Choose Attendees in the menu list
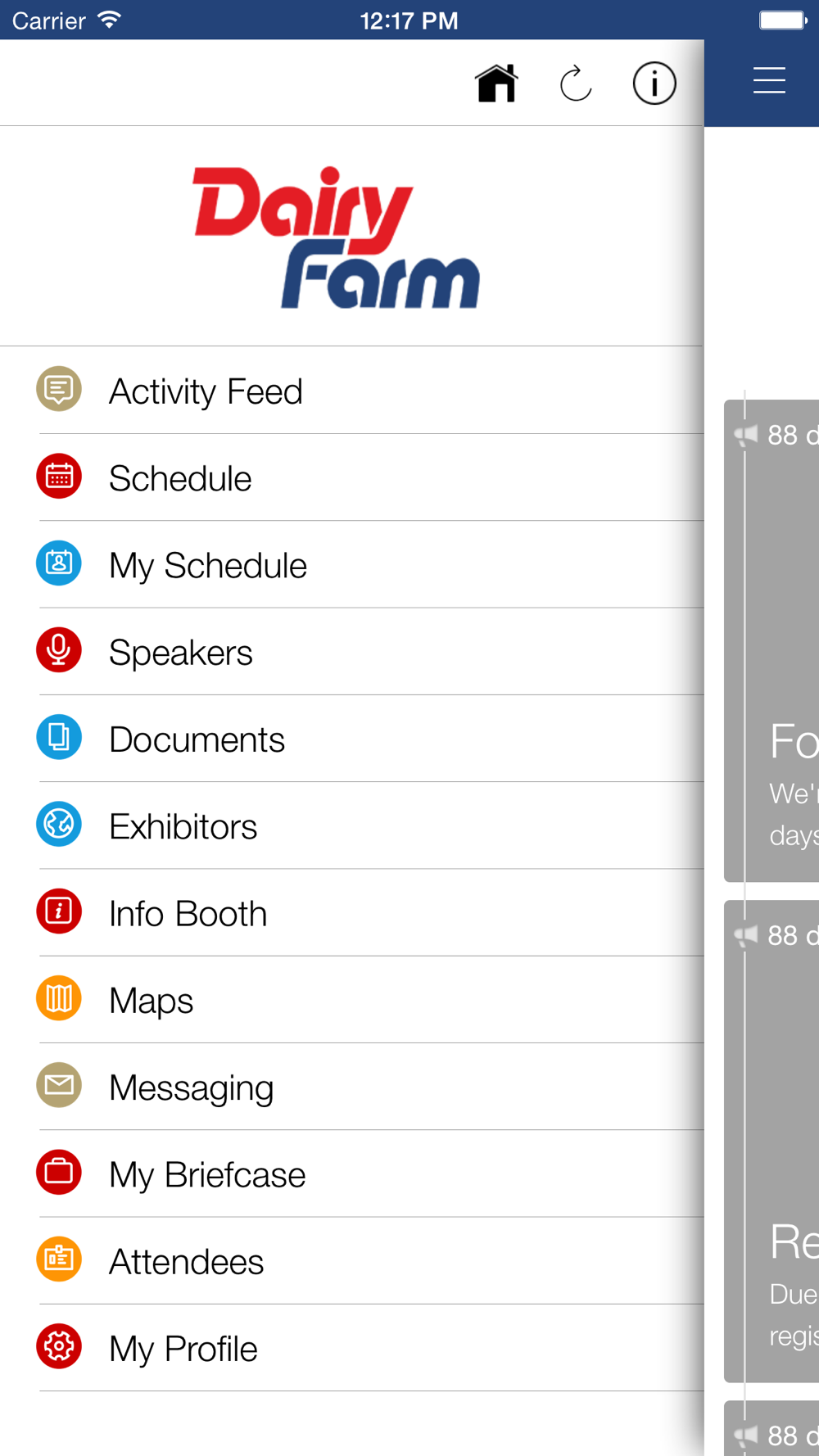 [187, 1262]
